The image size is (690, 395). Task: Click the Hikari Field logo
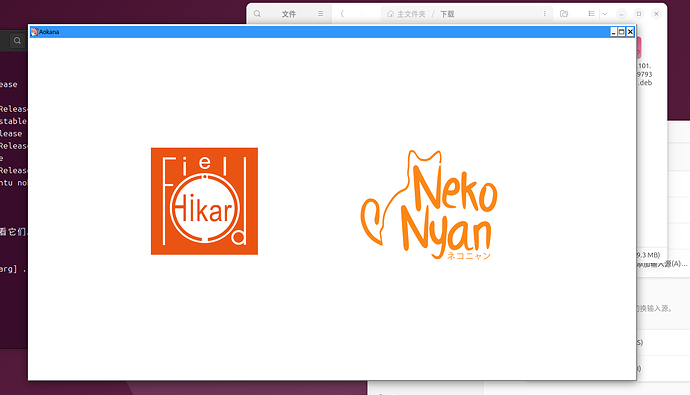click(204, 201)
